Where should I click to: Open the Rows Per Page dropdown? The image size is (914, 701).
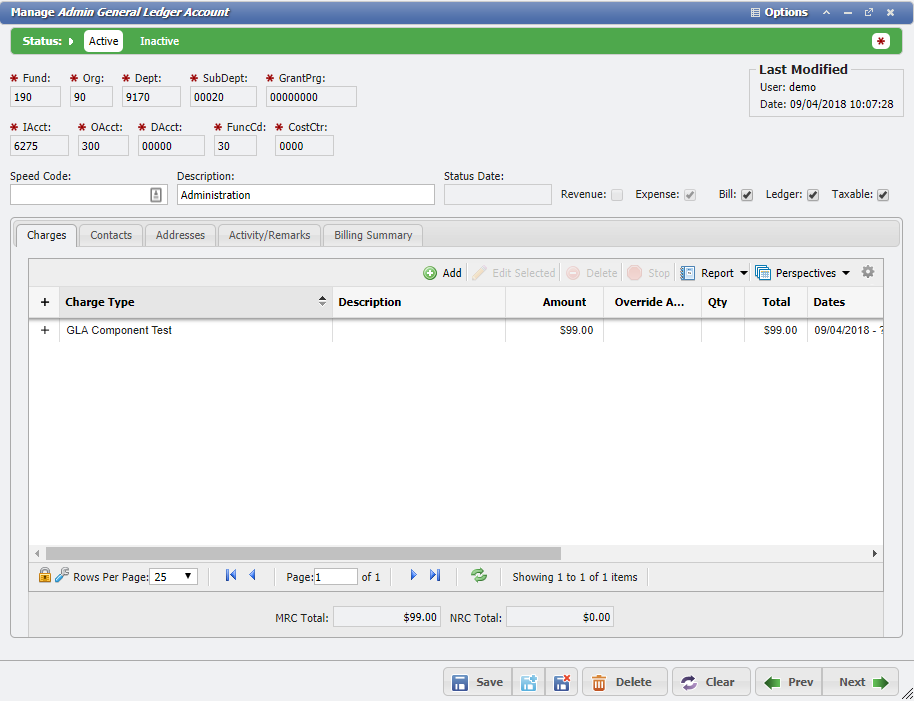(x=174, y=576)
